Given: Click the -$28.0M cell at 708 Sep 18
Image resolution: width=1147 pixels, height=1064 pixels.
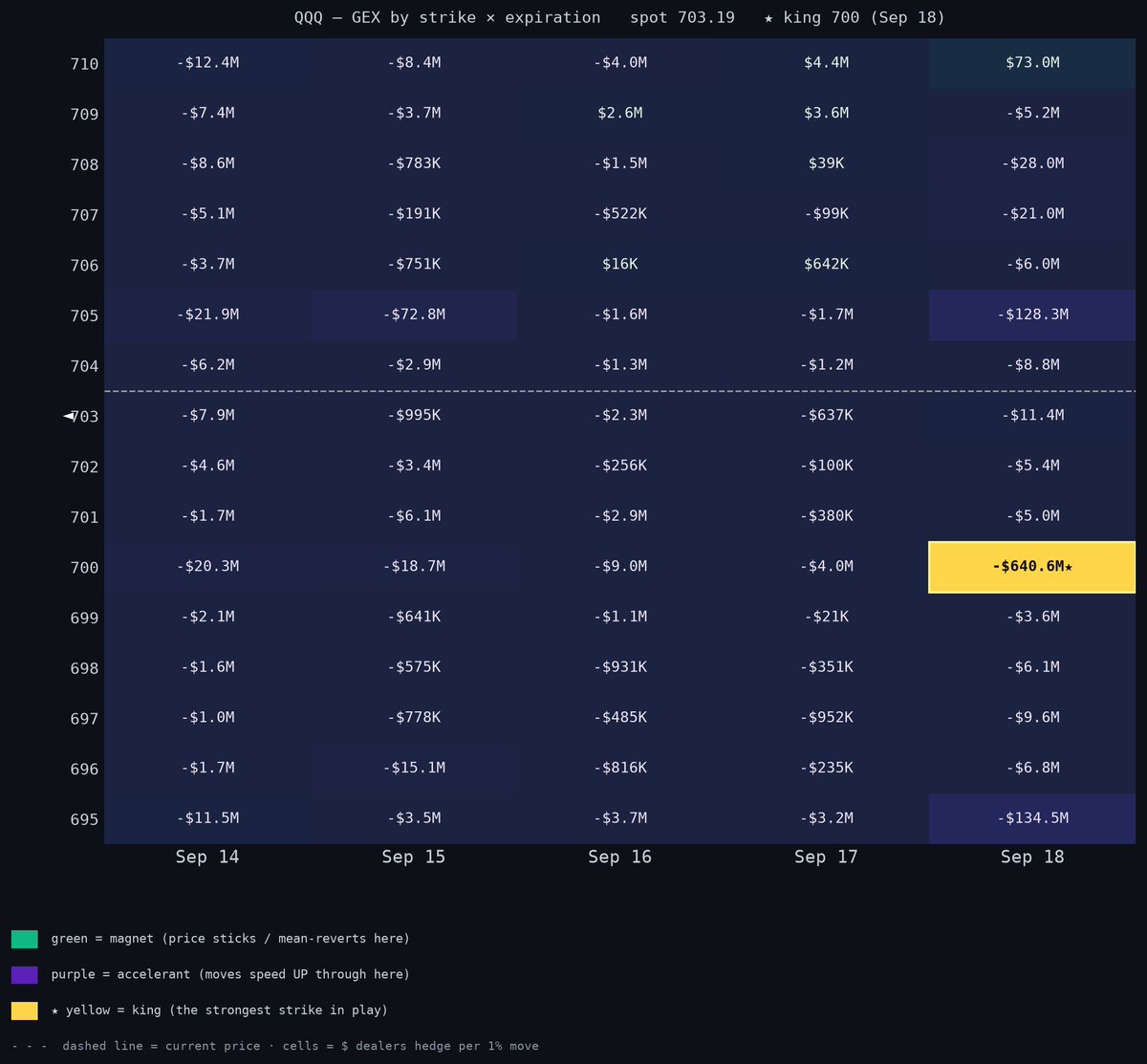Looking at the screenshot, I should tap(1032, 163).
